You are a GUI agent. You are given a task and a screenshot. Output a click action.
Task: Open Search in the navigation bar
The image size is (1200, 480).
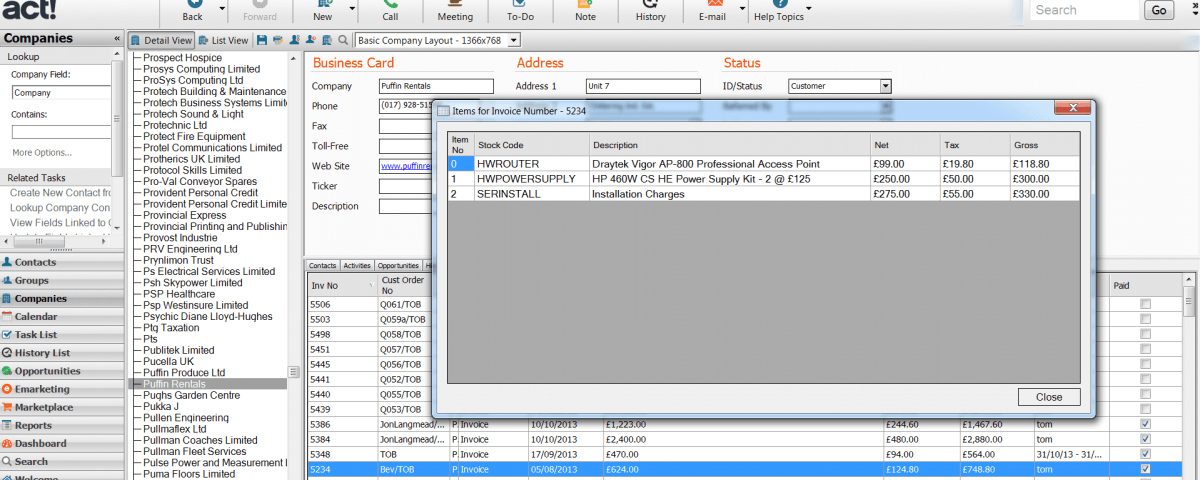62,462
